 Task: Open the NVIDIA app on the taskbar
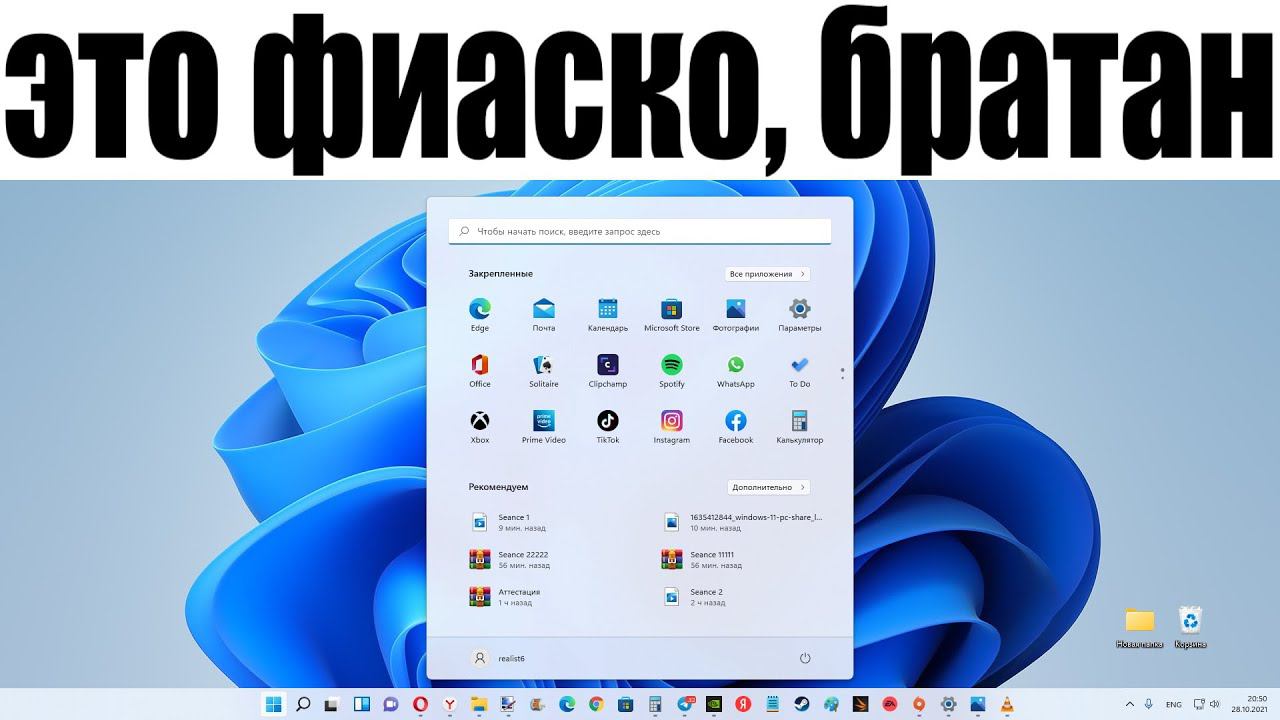point(714,704)
